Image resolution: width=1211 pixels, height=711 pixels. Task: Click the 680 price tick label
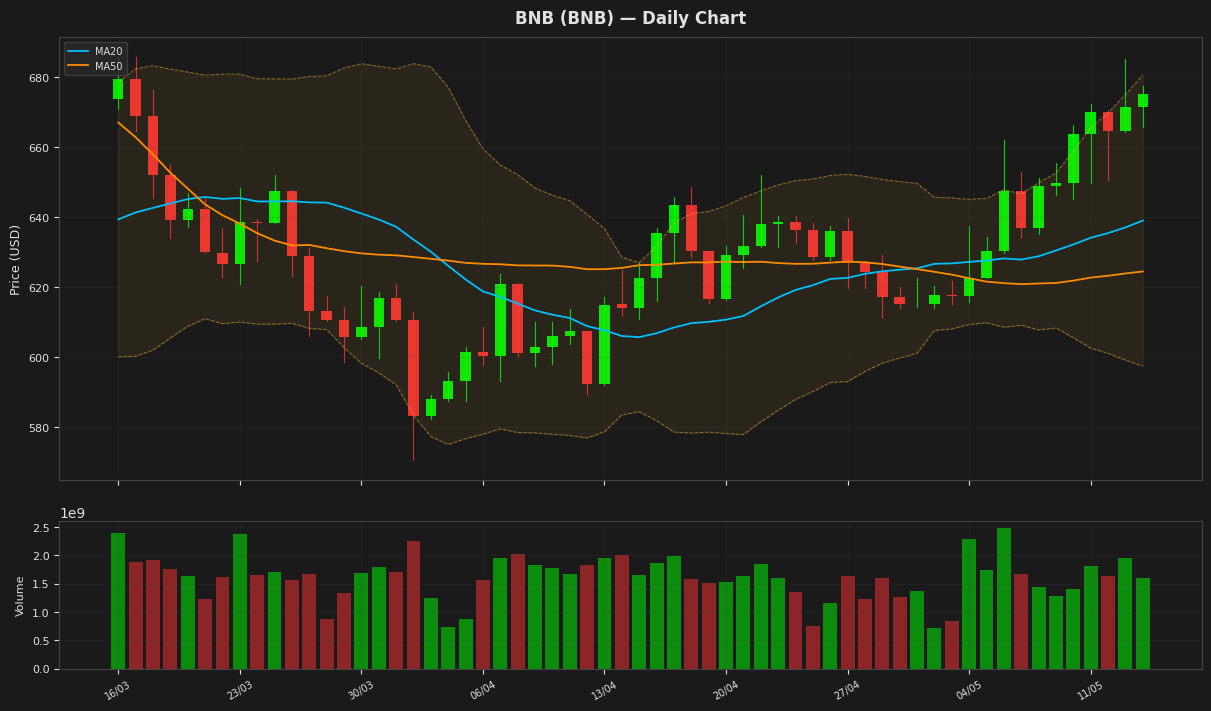coord(39,78)
